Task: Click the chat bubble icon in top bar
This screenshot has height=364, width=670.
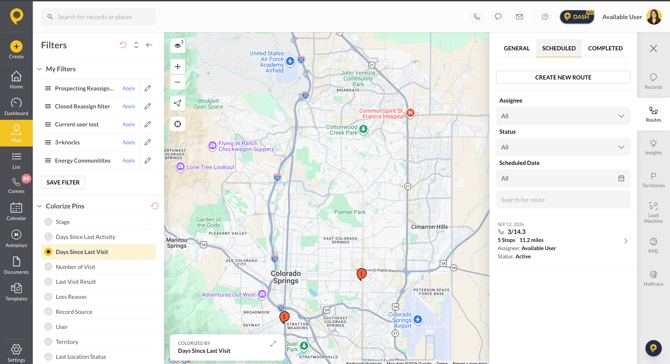Action: click(498, 17)
